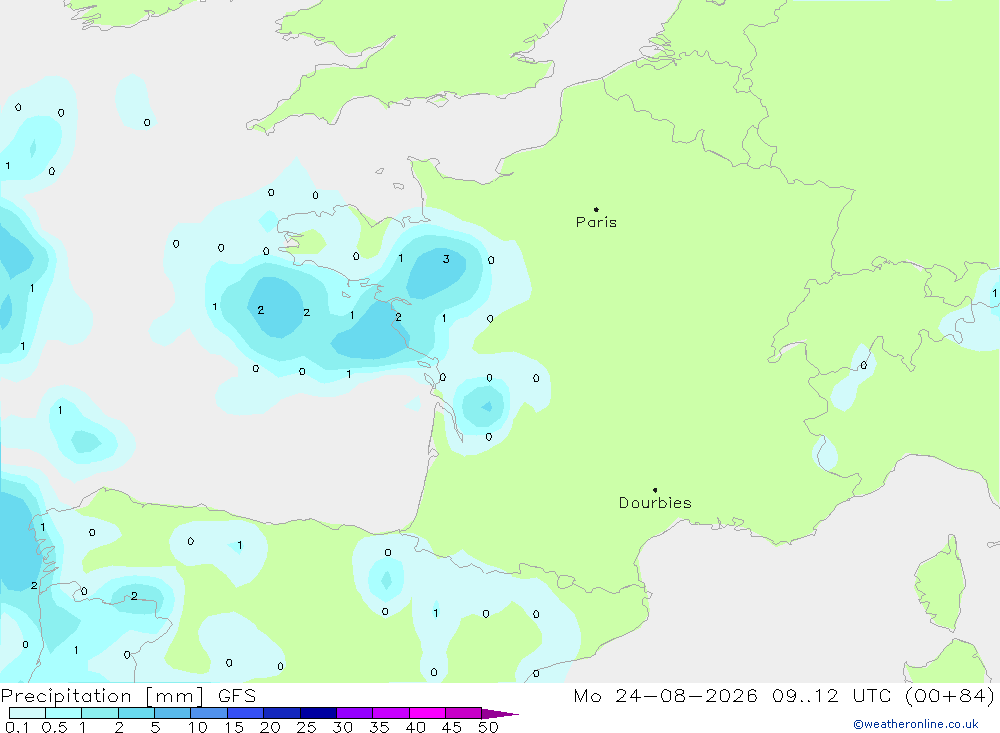The image size is (1000, 733).
Task: Pick the 2–5 mm legend color swatch
Action: pos(136,713)
